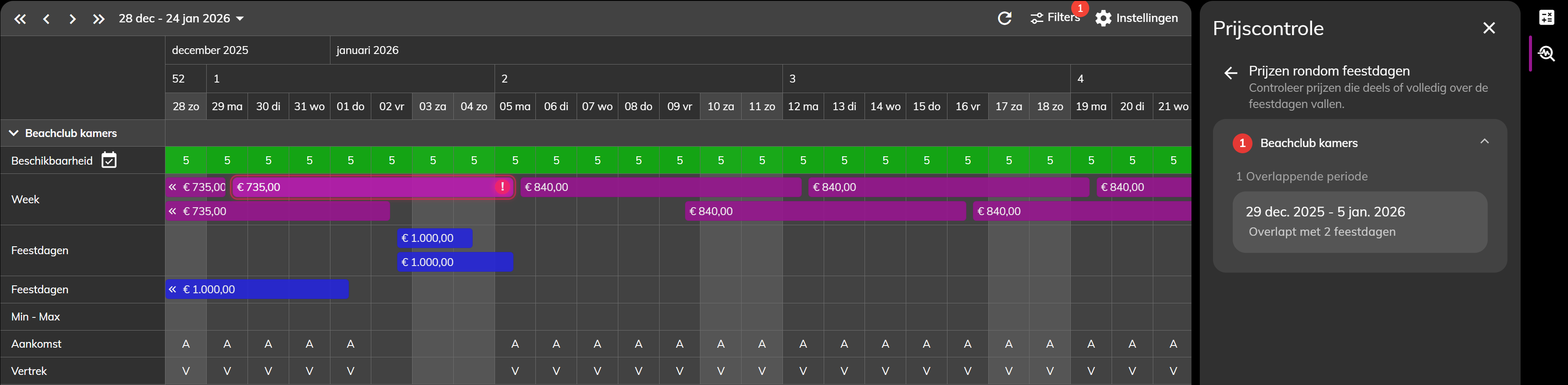Click the red 1 badge beside Beachclub kamers
The image size is (1568, 385).
point(1242,143)
